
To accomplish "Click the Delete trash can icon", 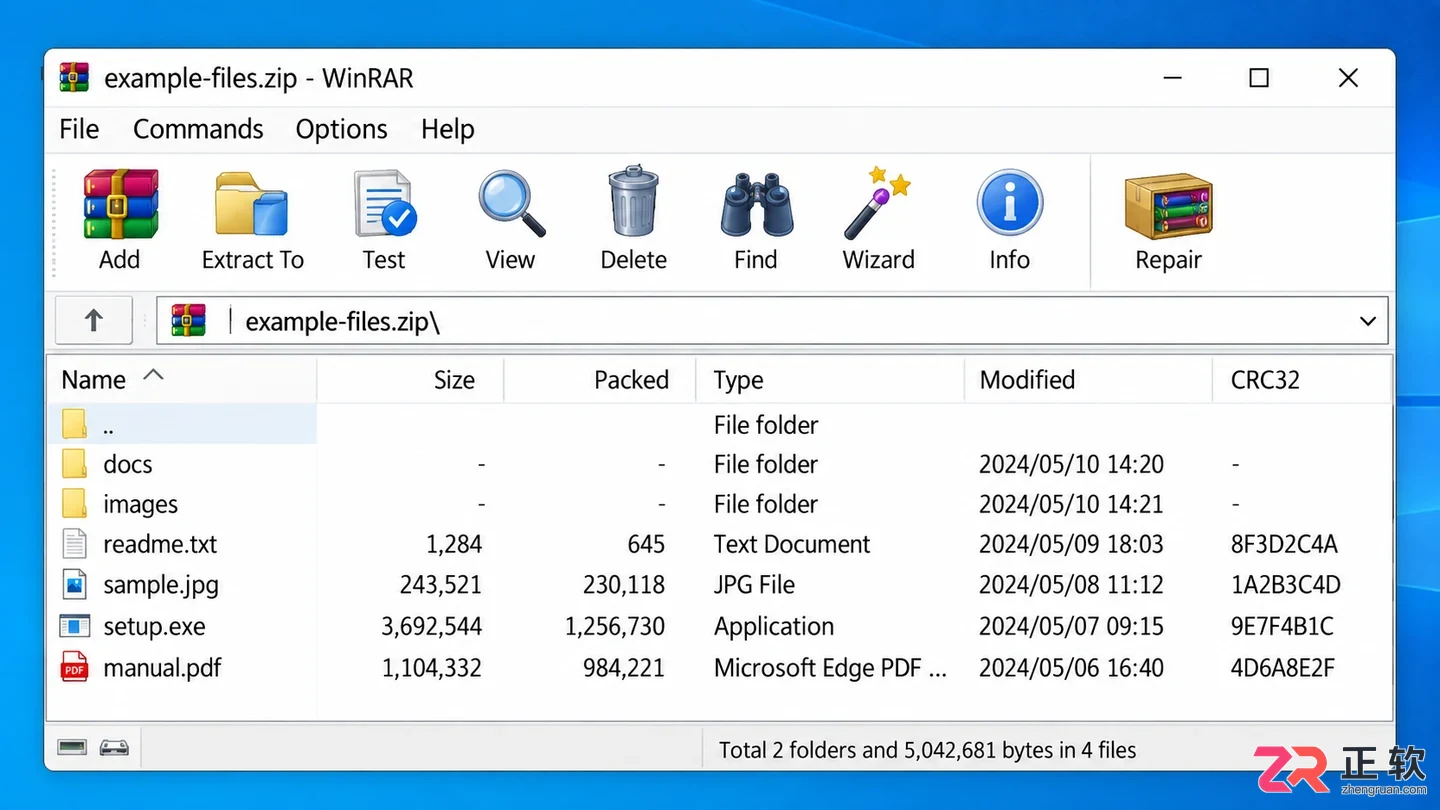I will [634, 202].
